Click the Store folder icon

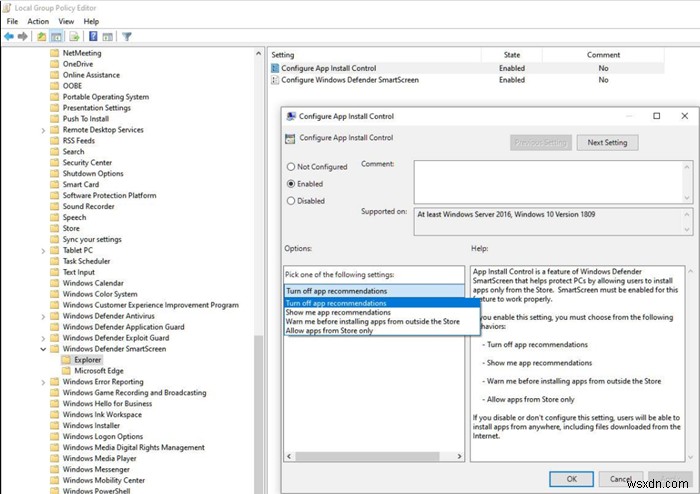(54, 228)
